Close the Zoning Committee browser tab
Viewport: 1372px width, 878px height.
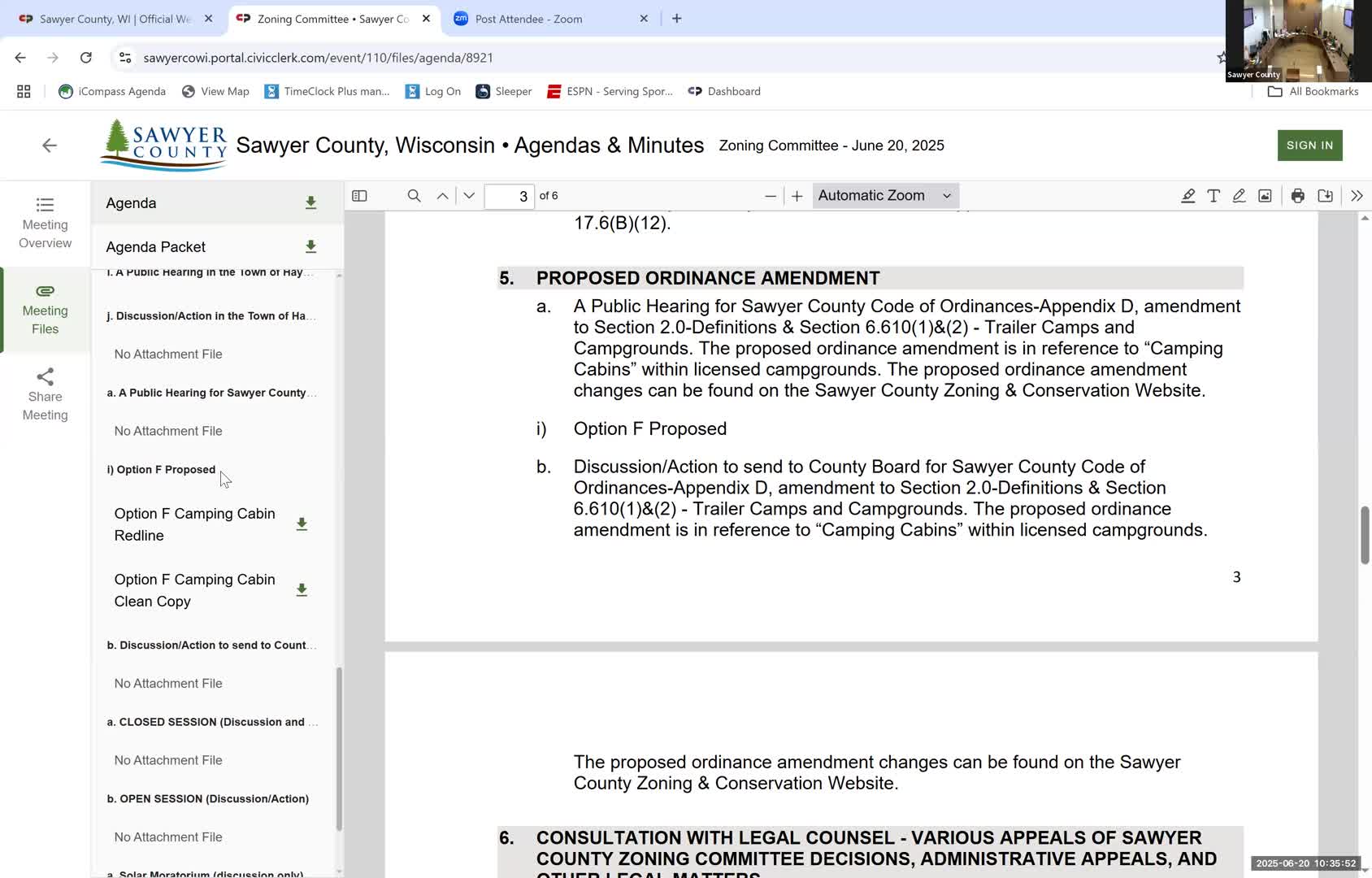click(x=426, y=19)
